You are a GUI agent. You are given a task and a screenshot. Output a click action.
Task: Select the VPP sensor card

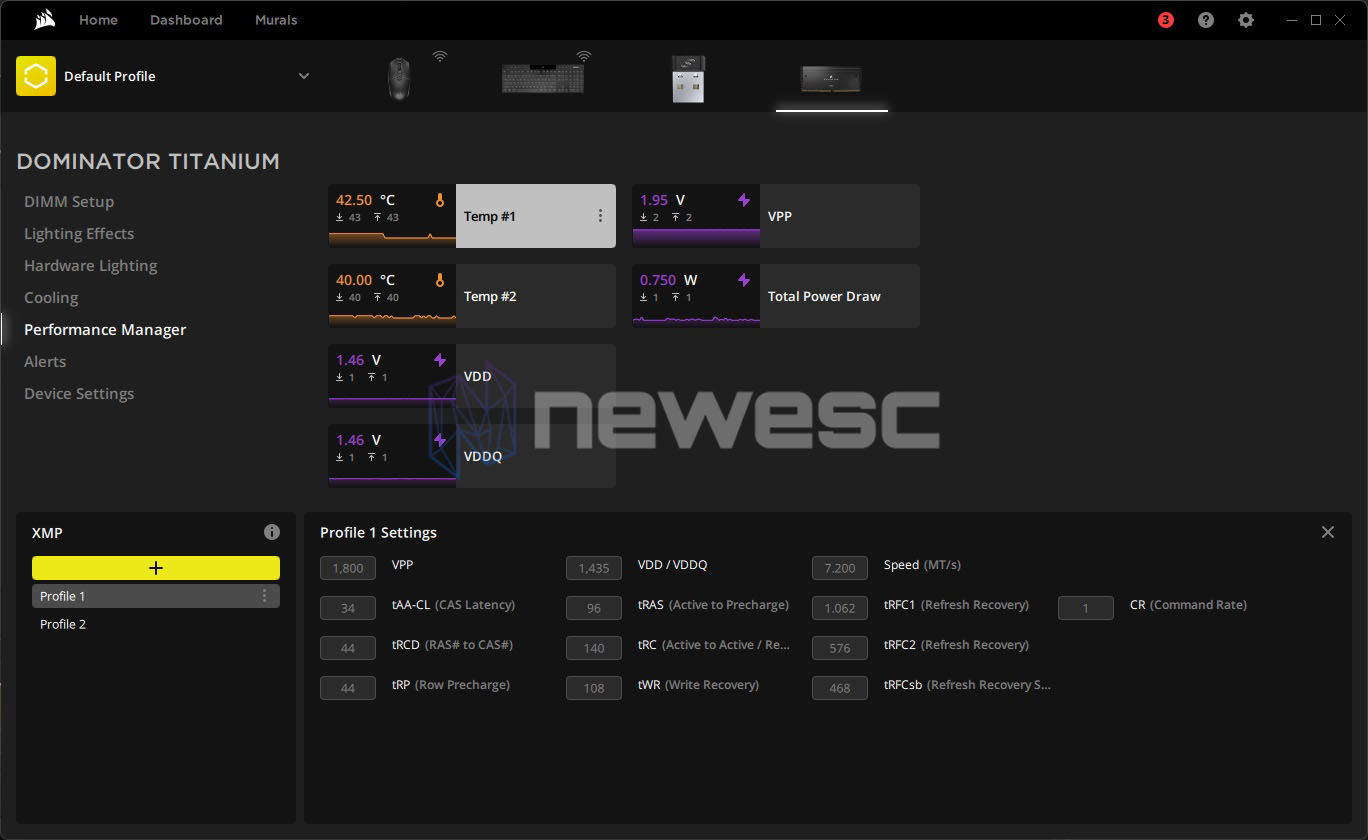point(776,216)
